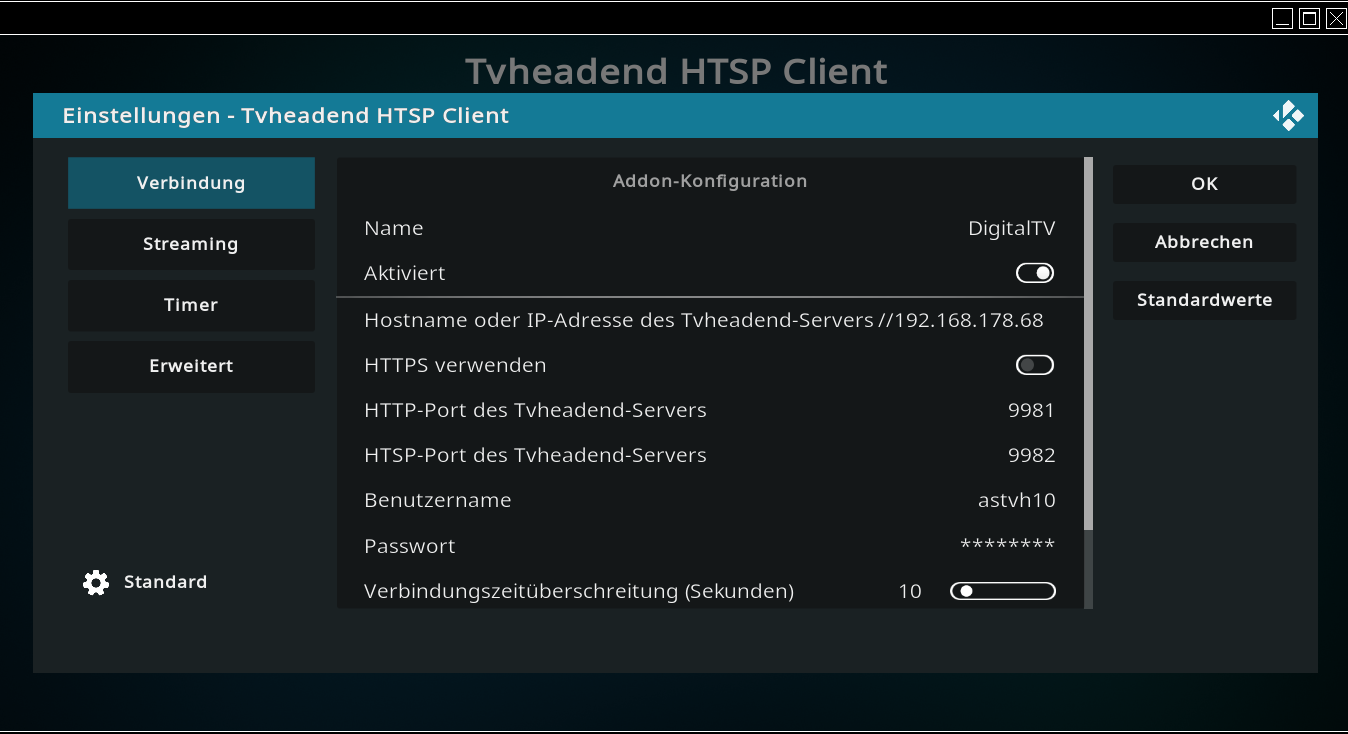Screen dimensions: 1348x734
Task: Minimize the window
Action: [x=1283, y=18]
